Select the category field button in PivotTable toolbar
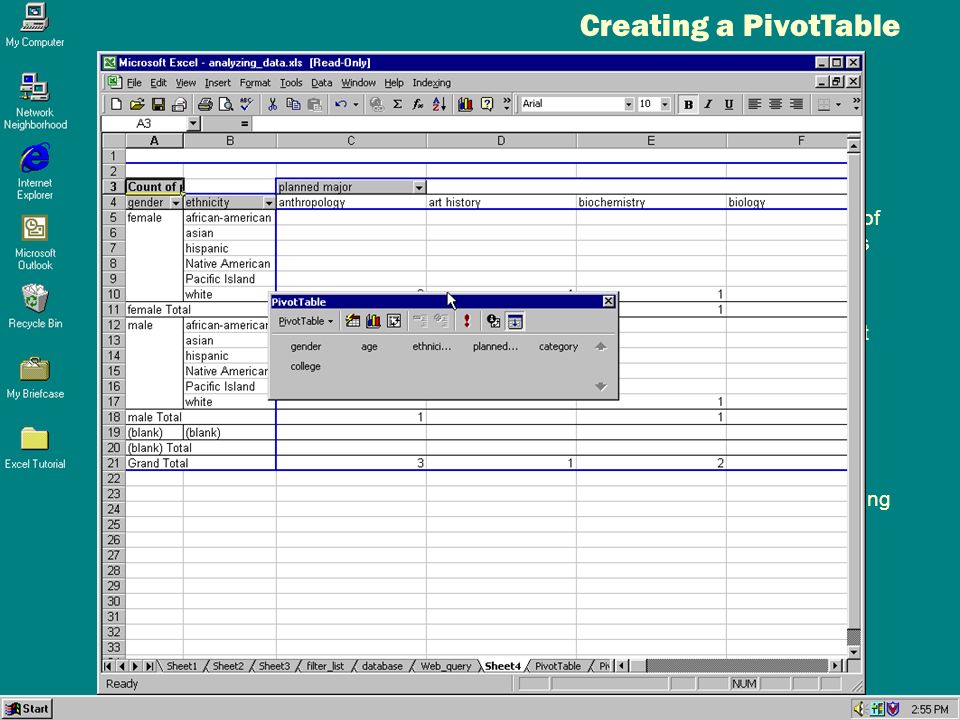The height and width of the screenshot is (720, 960). point(558,347)
